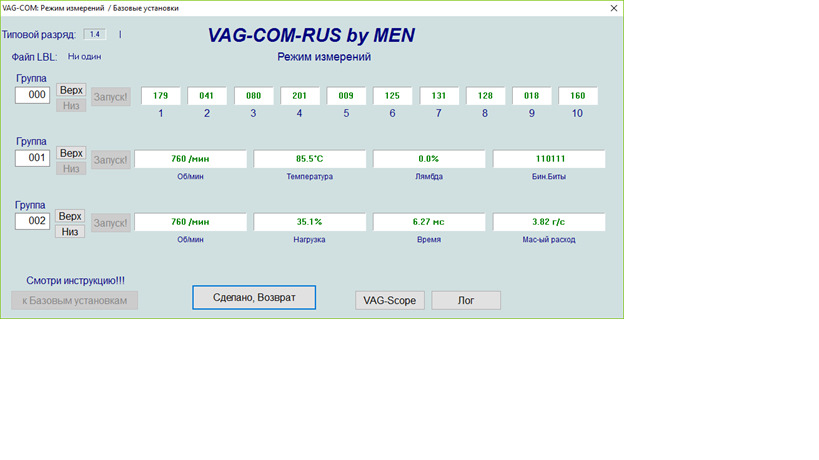Select value 018 in field 9

531,96
